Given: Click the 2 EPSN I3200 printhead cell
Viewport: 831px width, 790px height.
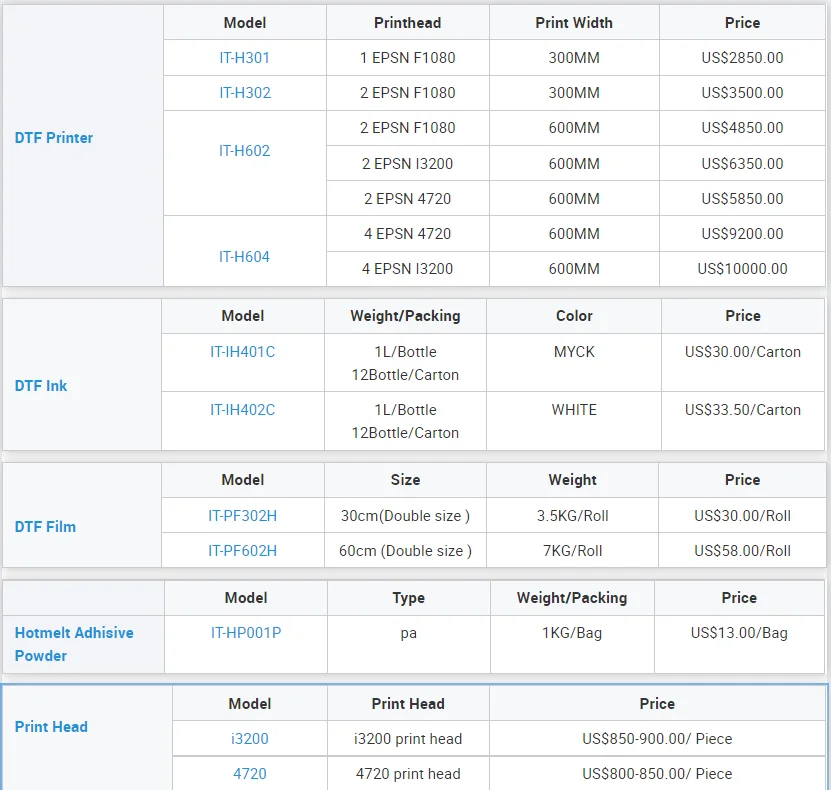Looking at the screenshot, I should click(x=408, y=164).
